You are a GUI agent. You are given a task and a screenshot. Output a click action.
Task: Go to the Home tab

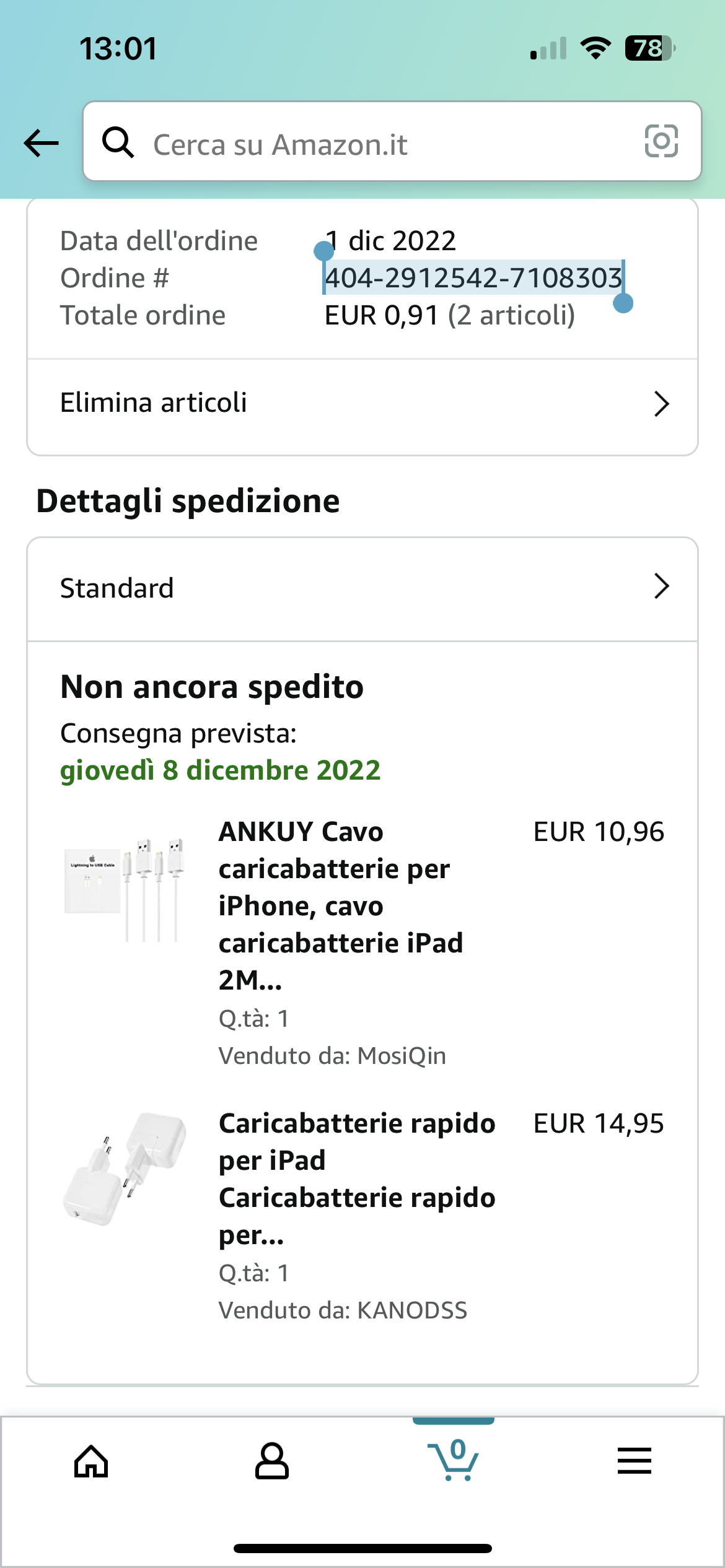click(x=91, y=1461)
